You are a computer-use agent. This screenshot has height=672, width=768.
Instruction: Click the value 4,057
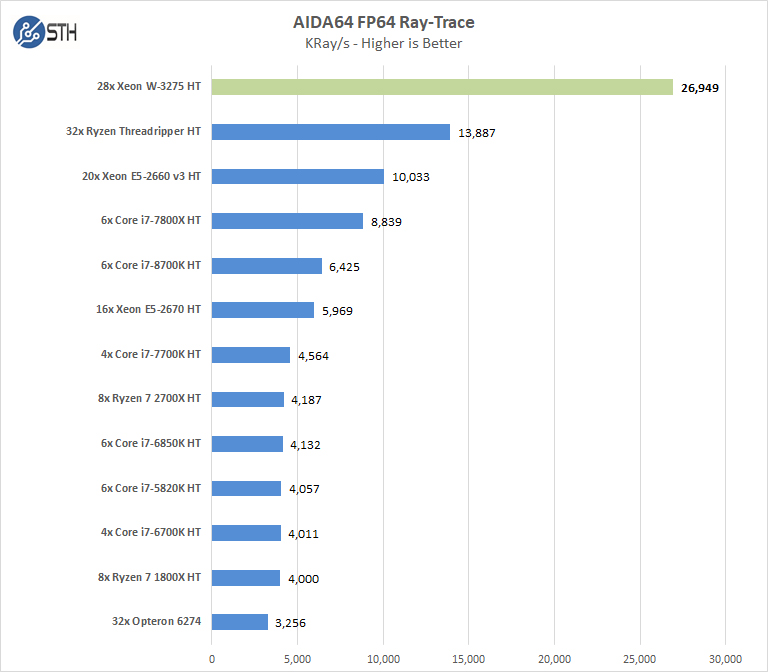(x=304, y=490)
